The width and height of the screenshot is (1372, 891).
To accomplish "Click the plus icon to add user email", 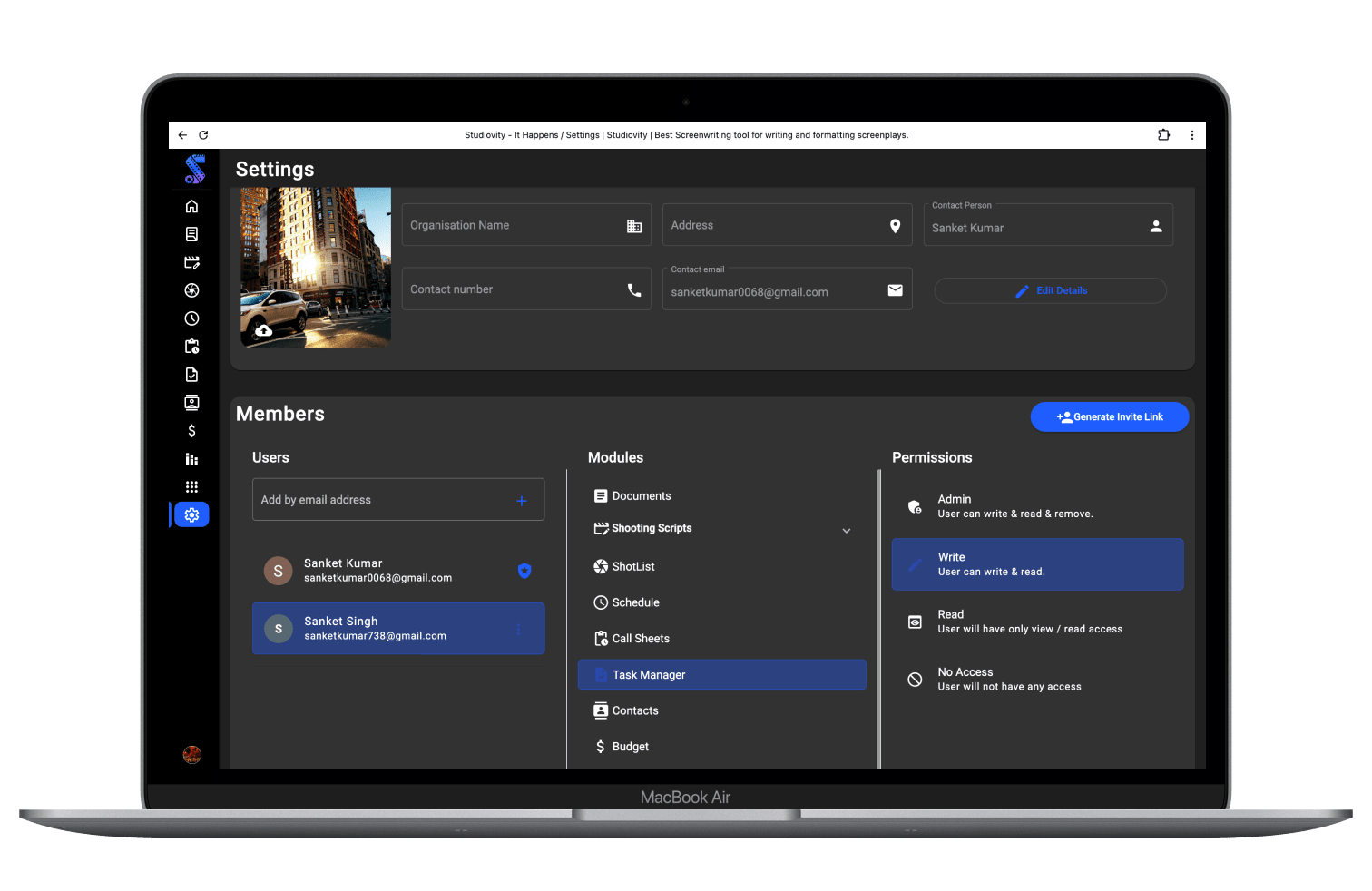I will 522,501.
